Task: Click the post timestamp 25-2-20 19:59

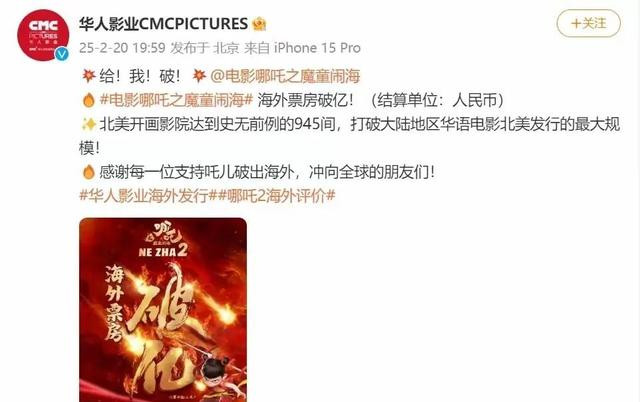Action: click(122, 48)
